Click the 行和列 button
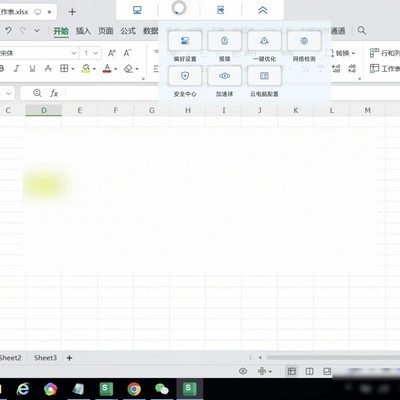 coord(385,53)
